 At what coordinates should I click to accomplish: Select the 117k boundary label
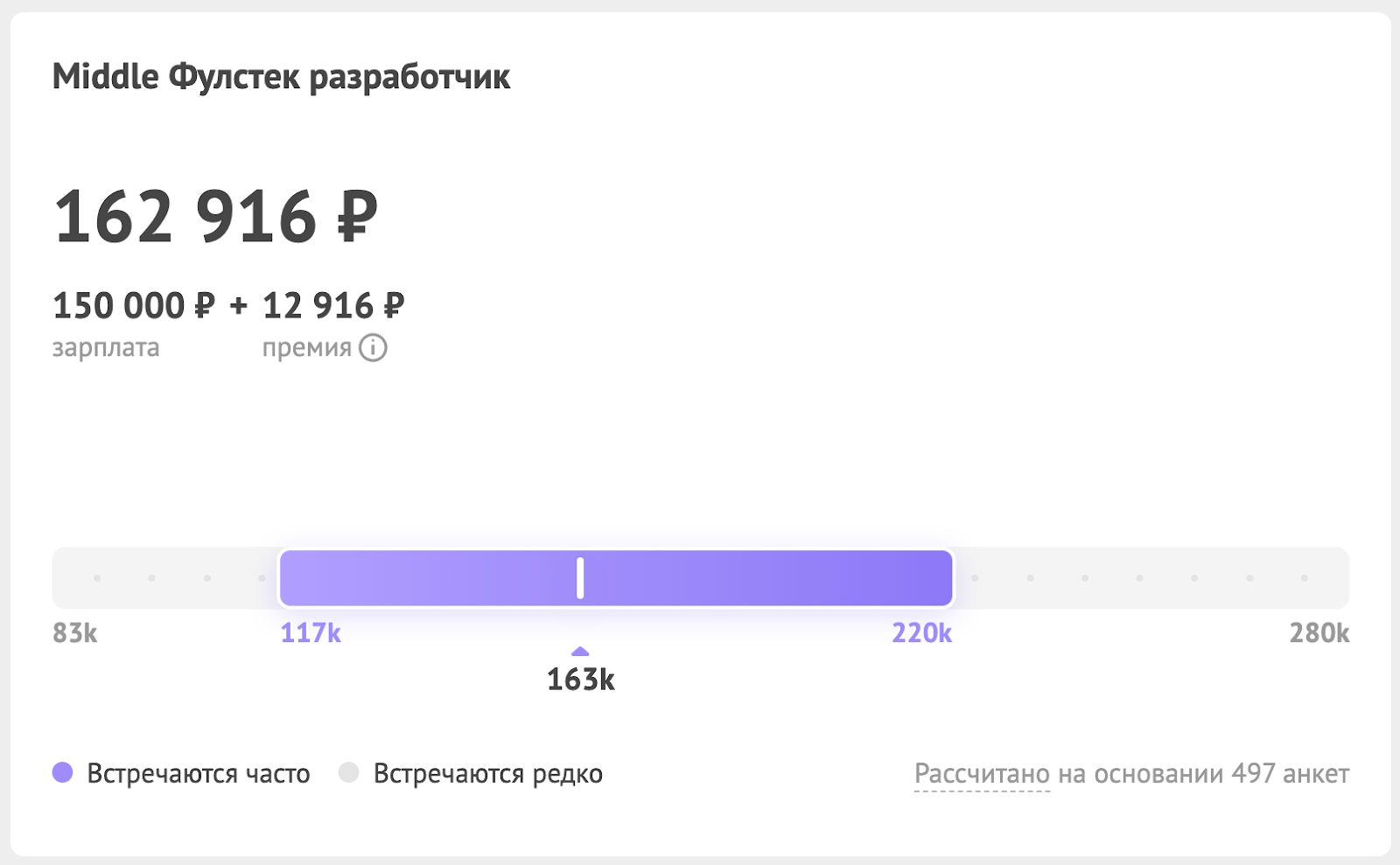311,633
